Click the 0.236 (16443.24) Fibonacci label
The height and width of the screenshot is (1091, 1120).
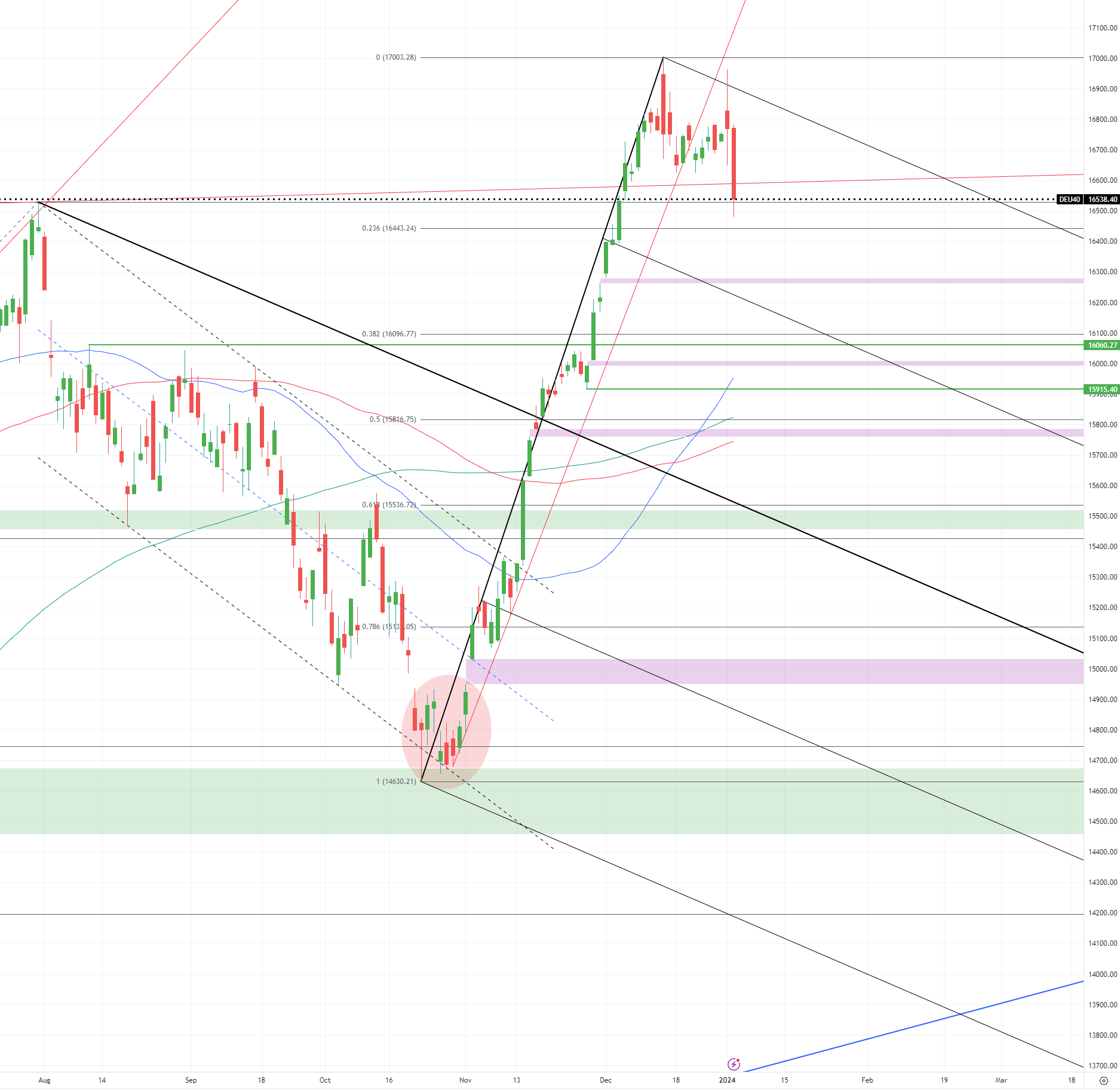coord(389,228)
